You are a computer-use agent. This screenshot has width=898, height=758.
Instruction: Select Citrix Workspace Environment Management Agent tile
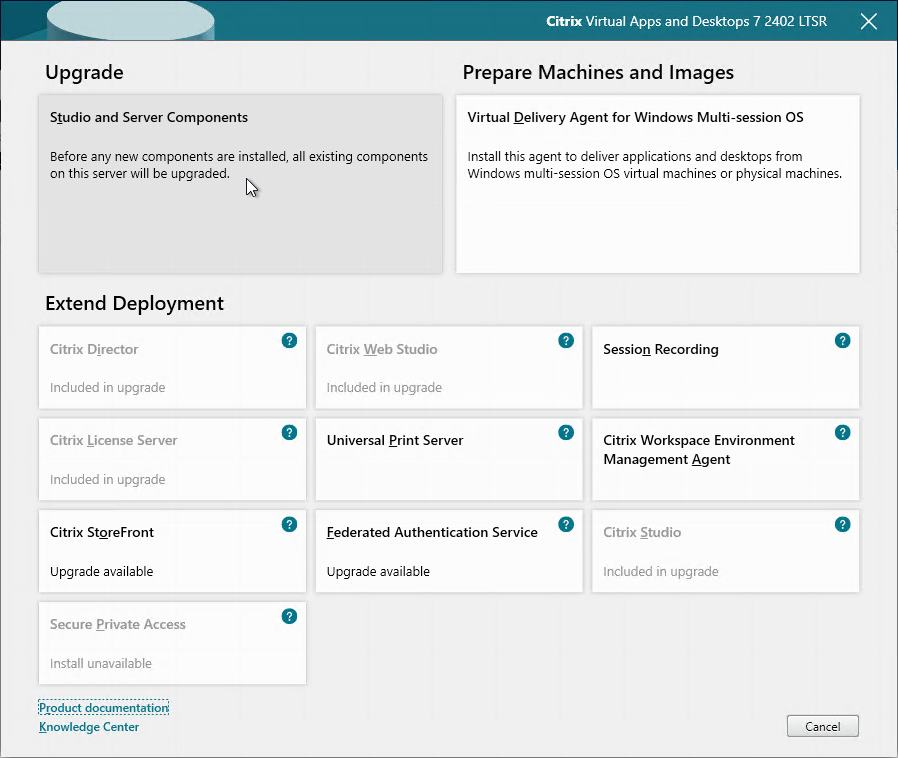click(x=726, y=459)
